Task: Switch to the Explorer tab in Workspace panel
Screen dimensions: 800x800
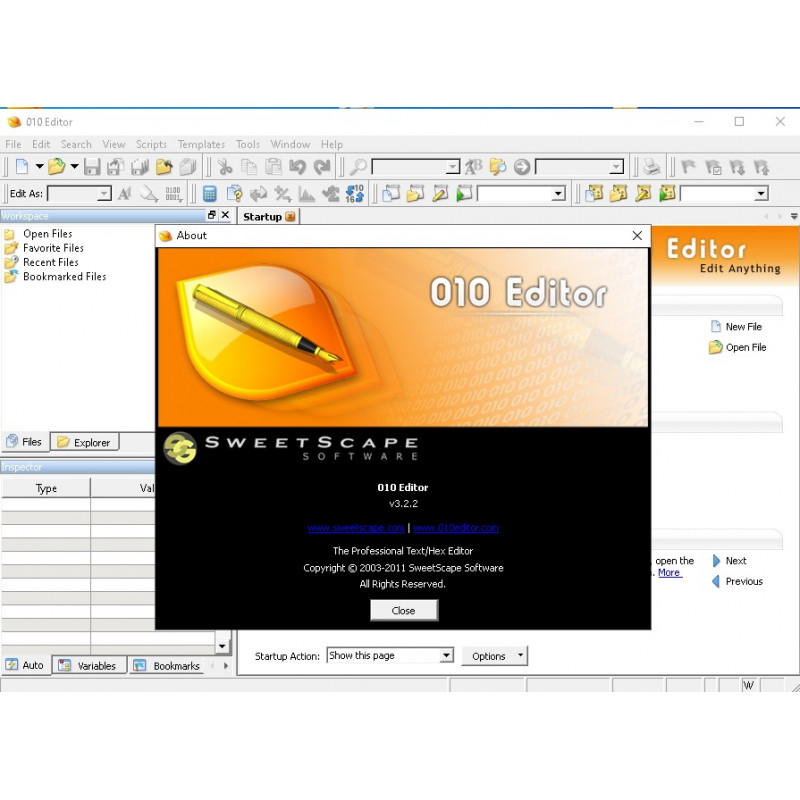Action: (86, 441)
